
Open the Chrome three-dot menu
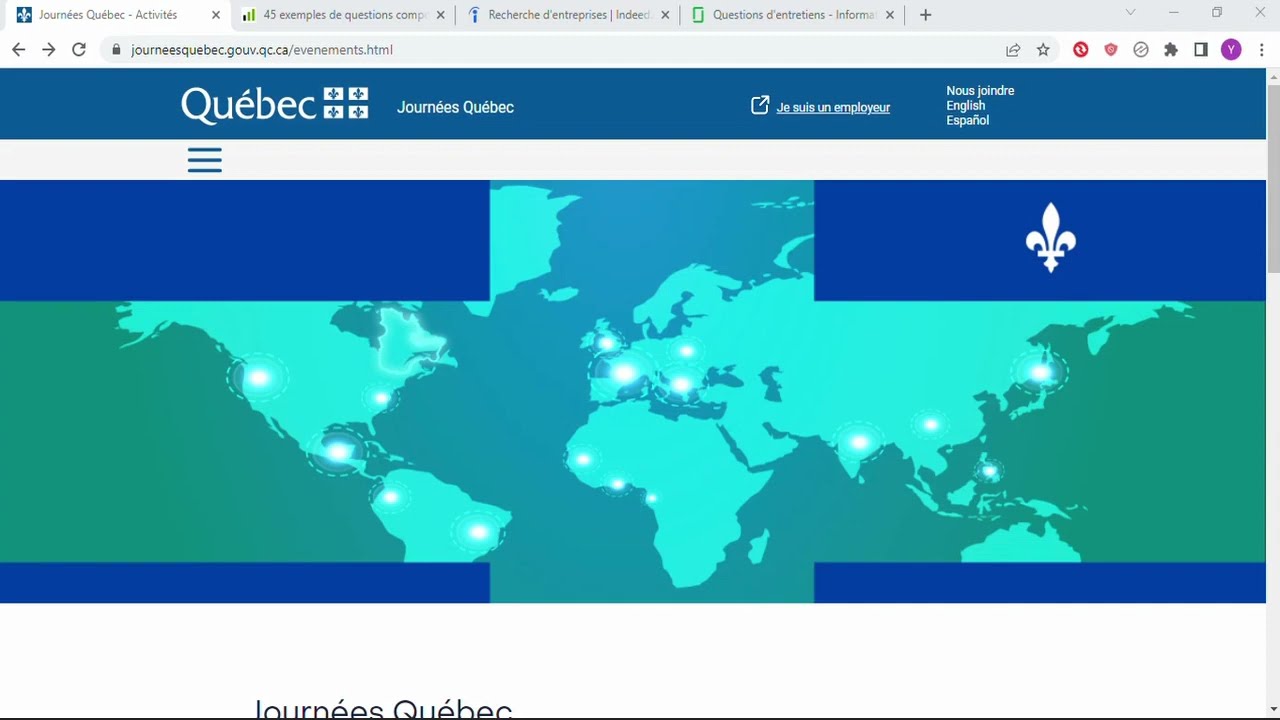point(1261,49)
